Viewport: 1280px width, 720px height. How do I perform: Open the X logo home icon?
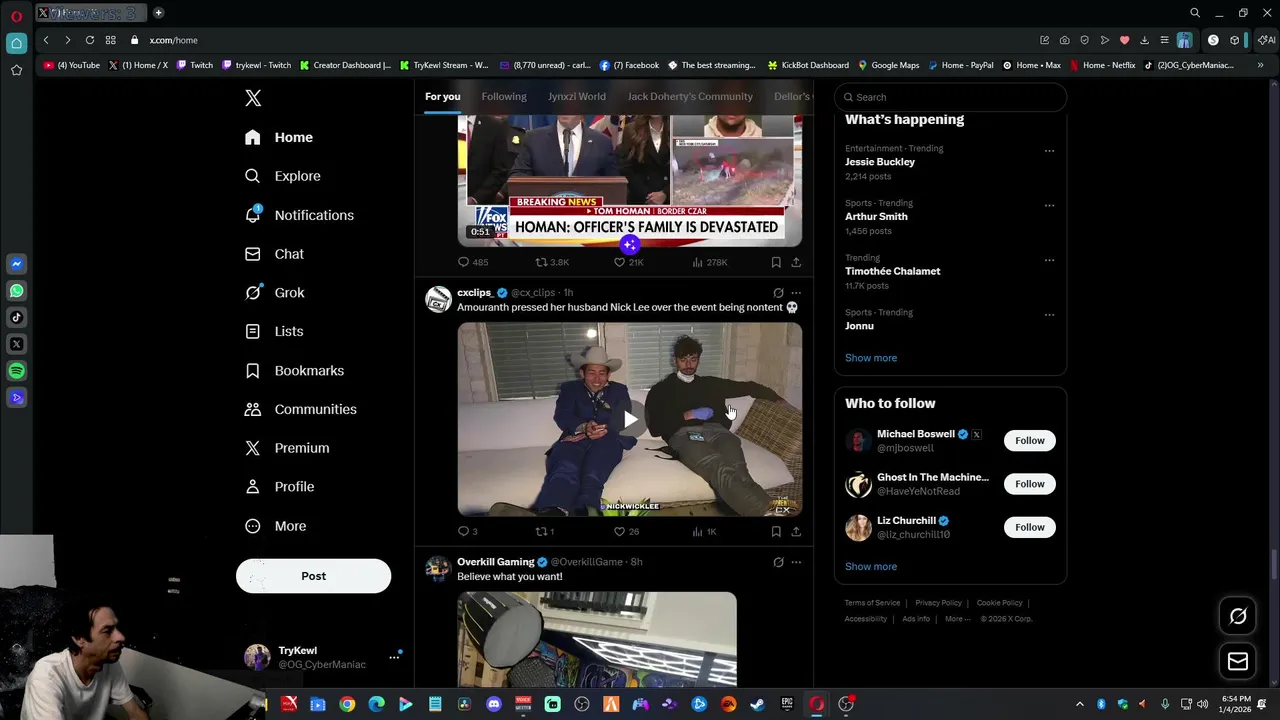click(x=253, y=98)
